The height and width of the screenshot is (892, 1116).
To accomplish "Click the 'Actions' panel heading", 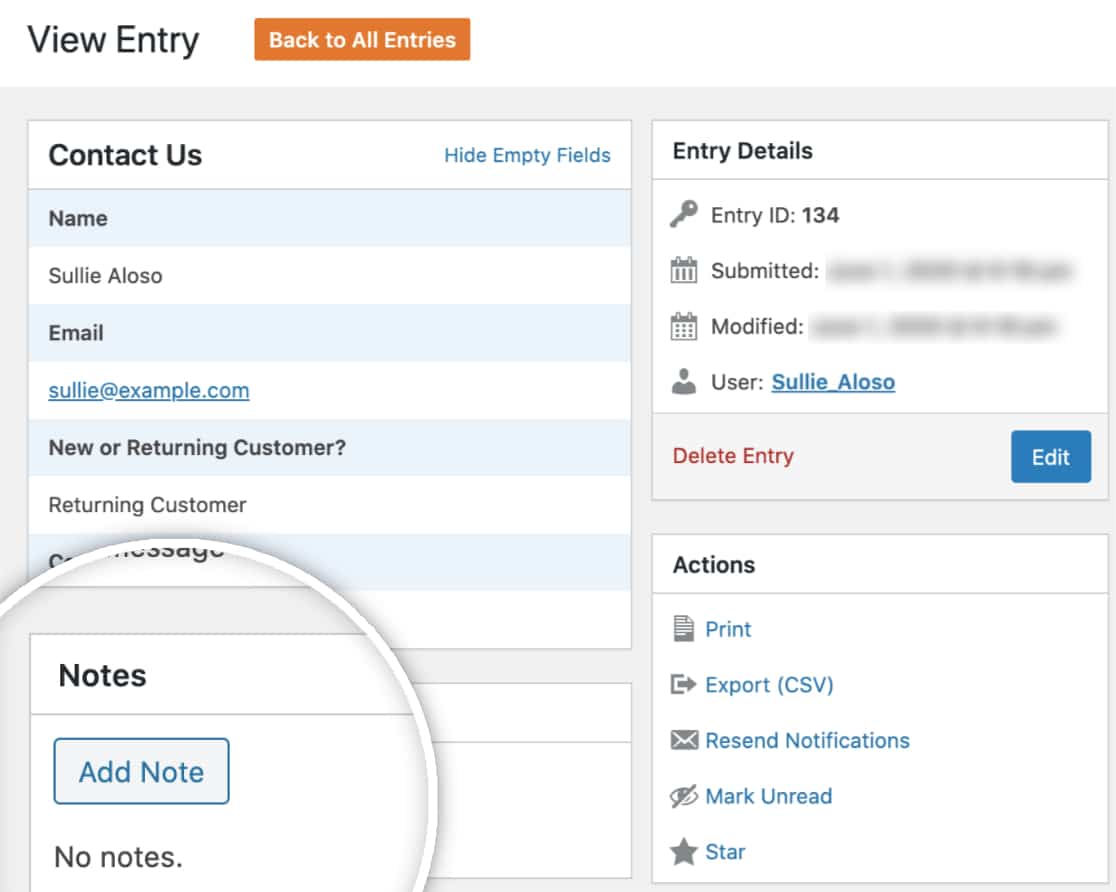I will [x=714, y=565].
